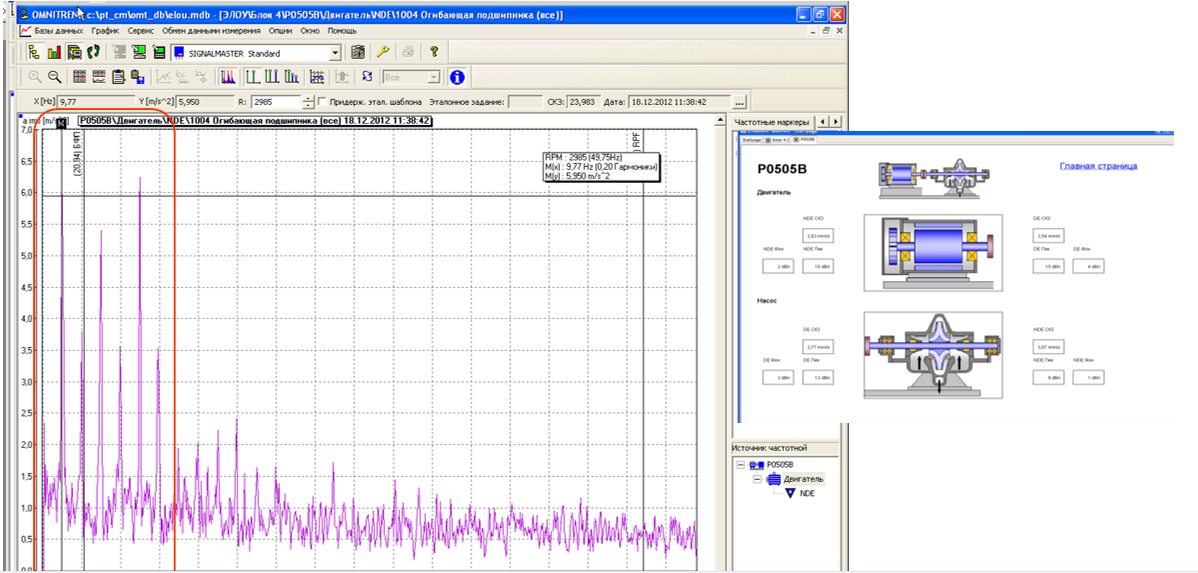Viewport: 1198px width, 573px height.
Task: Click the blue info icon
Action: (x=456, y=77)
